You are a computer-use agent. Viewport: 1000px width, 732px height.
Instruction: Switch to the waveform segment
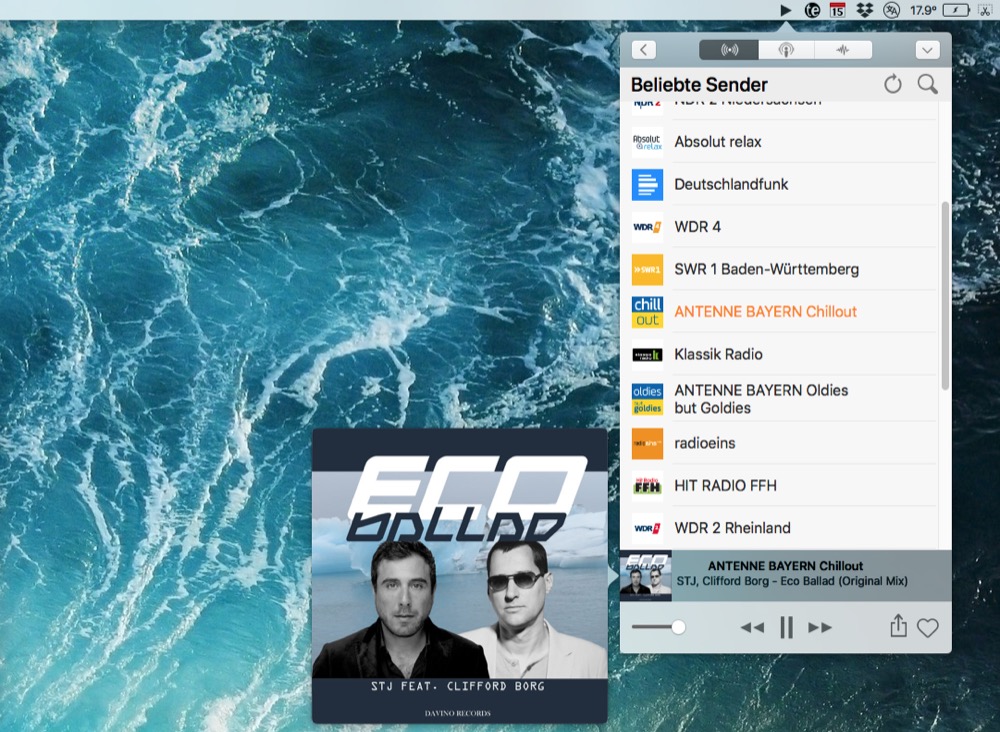(x=843, y=50)
